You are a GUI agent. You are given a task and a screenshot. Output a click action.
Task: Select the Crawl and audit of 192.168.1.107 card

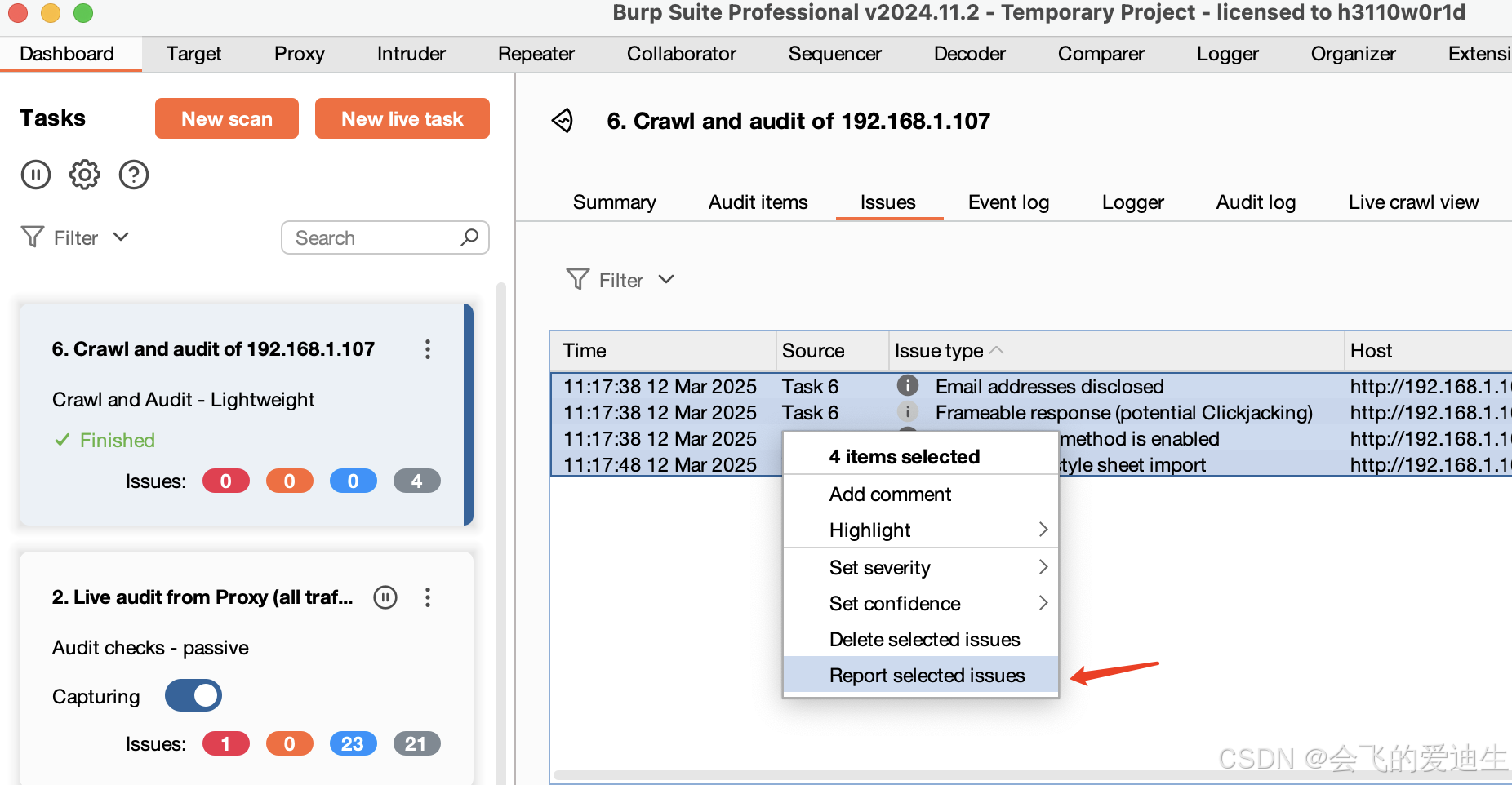pos(245,415)
